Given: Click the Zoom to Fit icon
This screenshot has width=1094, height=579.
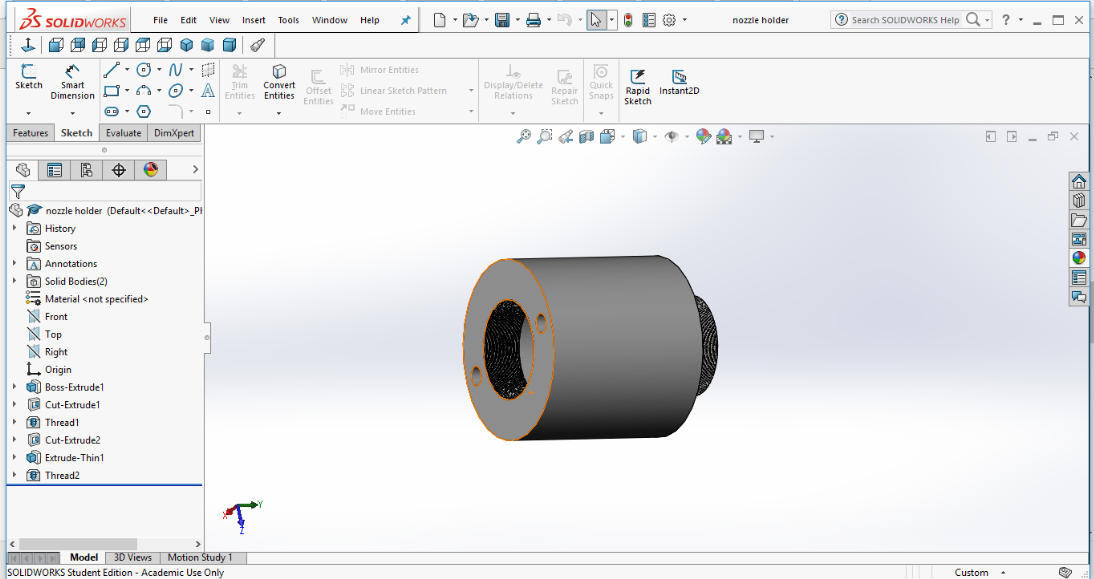Looking at the screenshot, I should coord(523,137).
